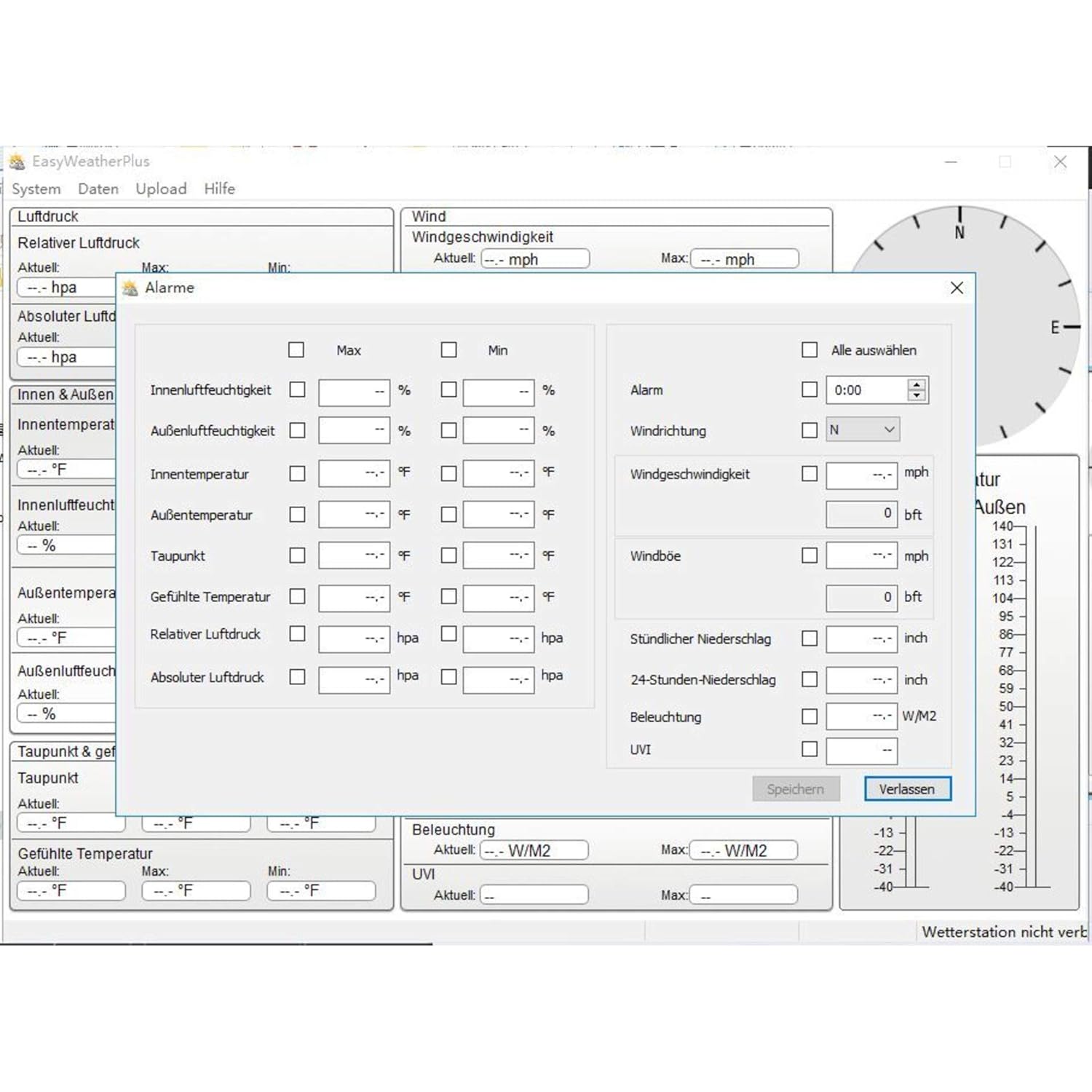The width and height of the screenshot is (1092, 1092).
Task: Click the Außentemperatur Max input field
Action: point(354,515)
